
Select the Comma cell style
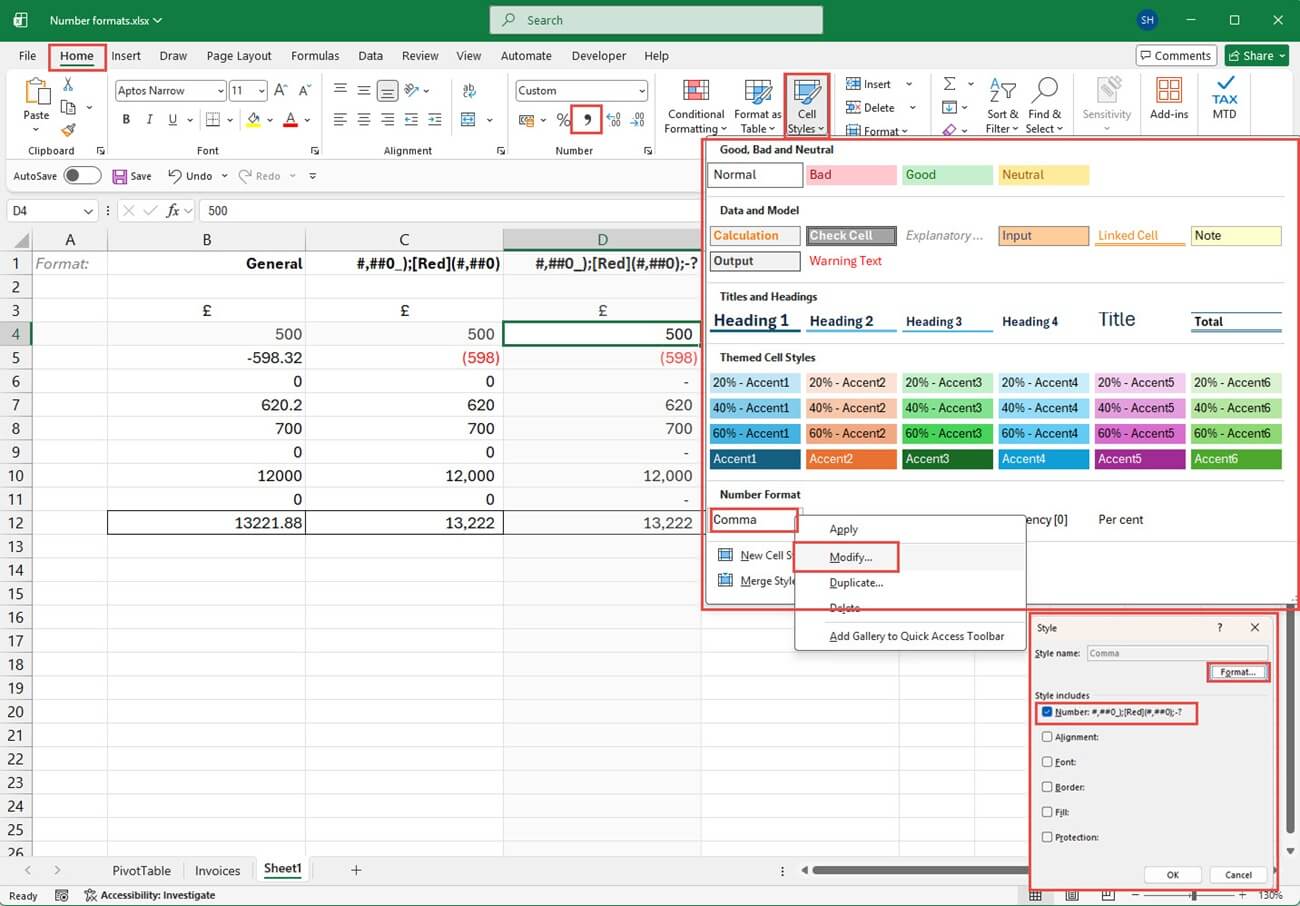pos(754,520)
